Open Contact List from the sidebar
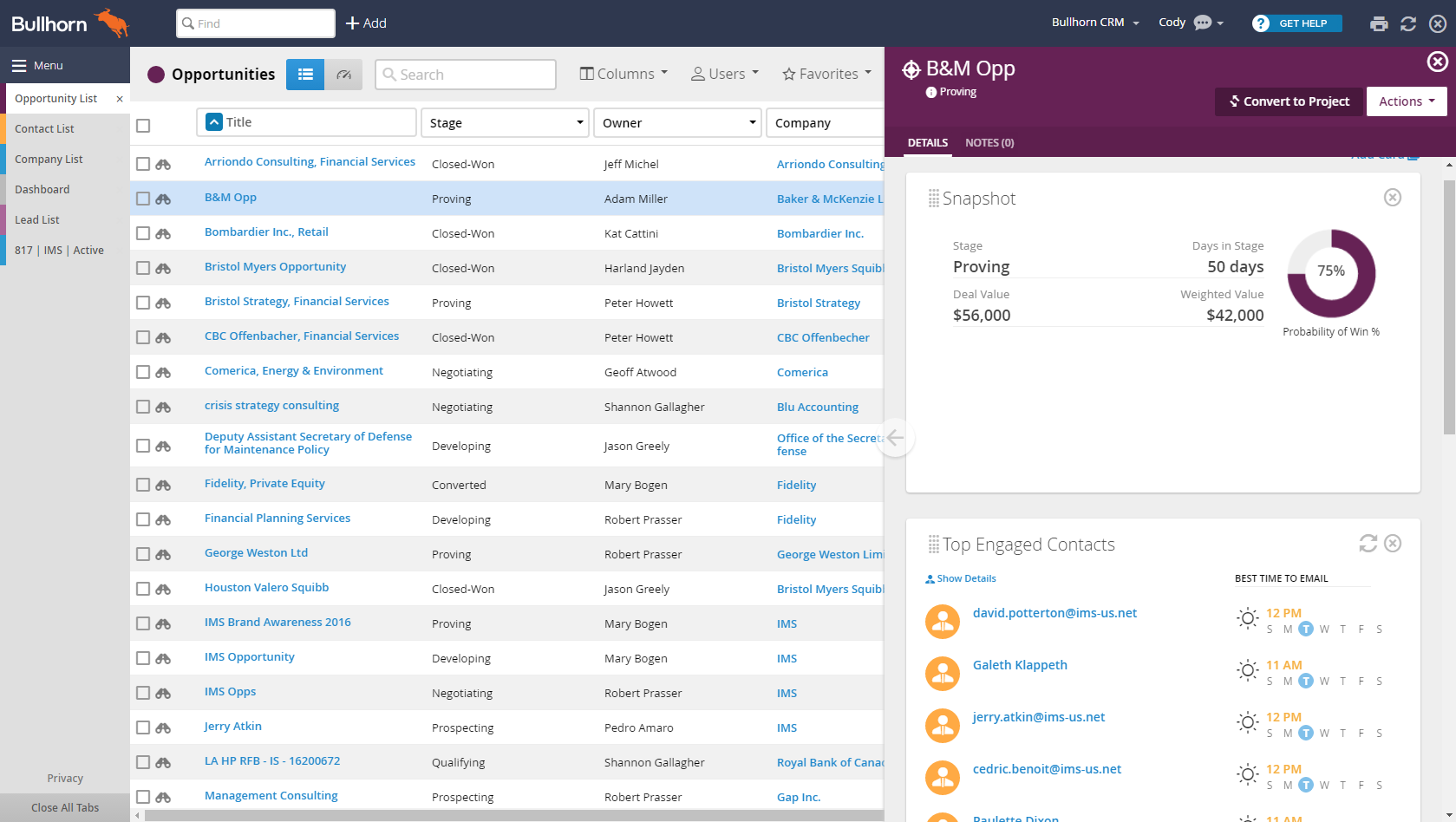This screenshot has height=822, width=1456. [x=44, y=128]
